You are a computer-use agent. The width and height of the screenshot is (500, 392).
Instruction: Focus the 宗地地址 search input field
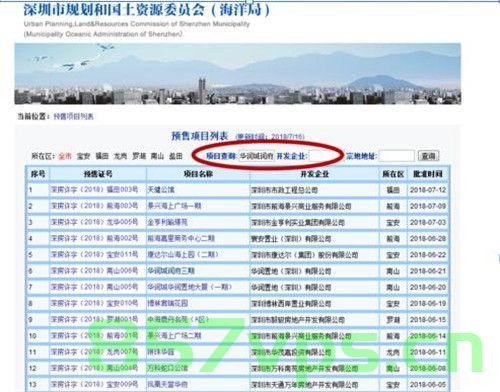pos(397,156)
